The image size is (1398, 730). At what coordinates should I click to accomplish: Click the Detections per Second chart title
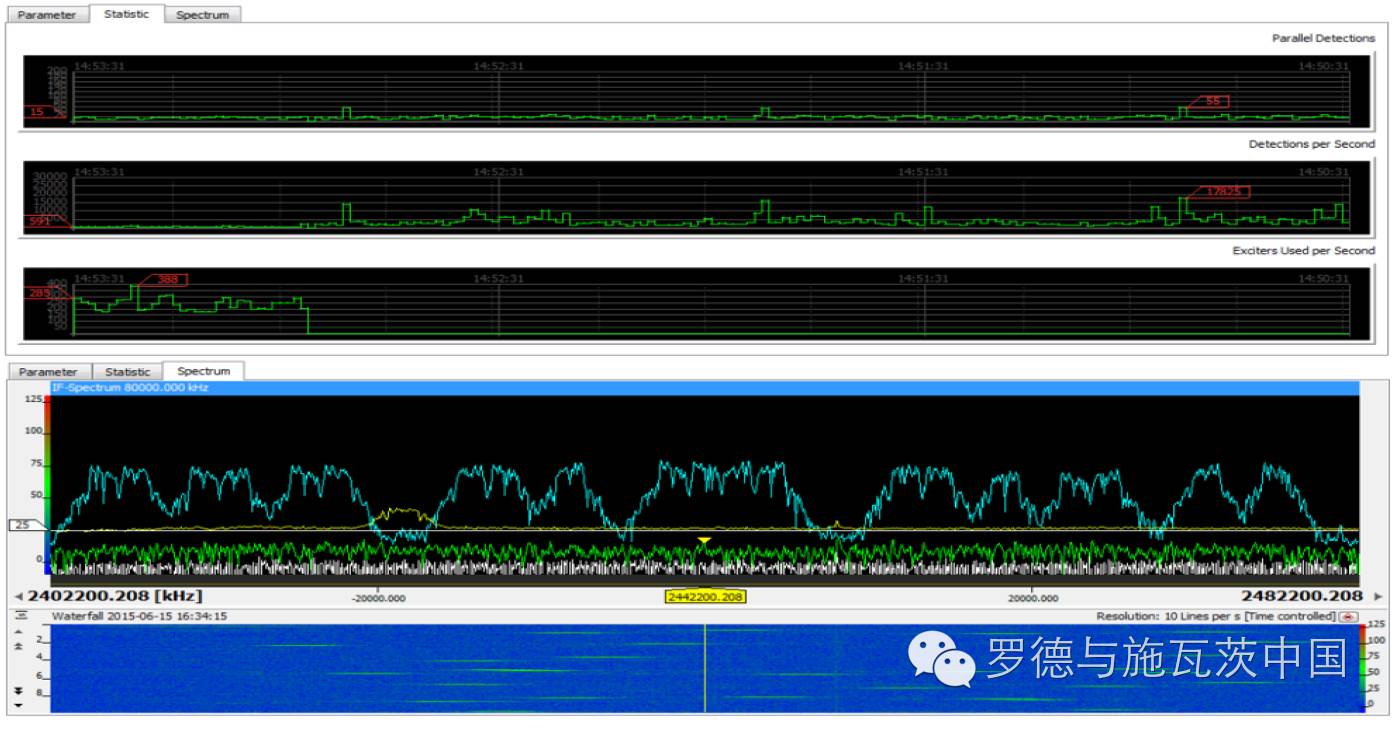(1312, 144)
